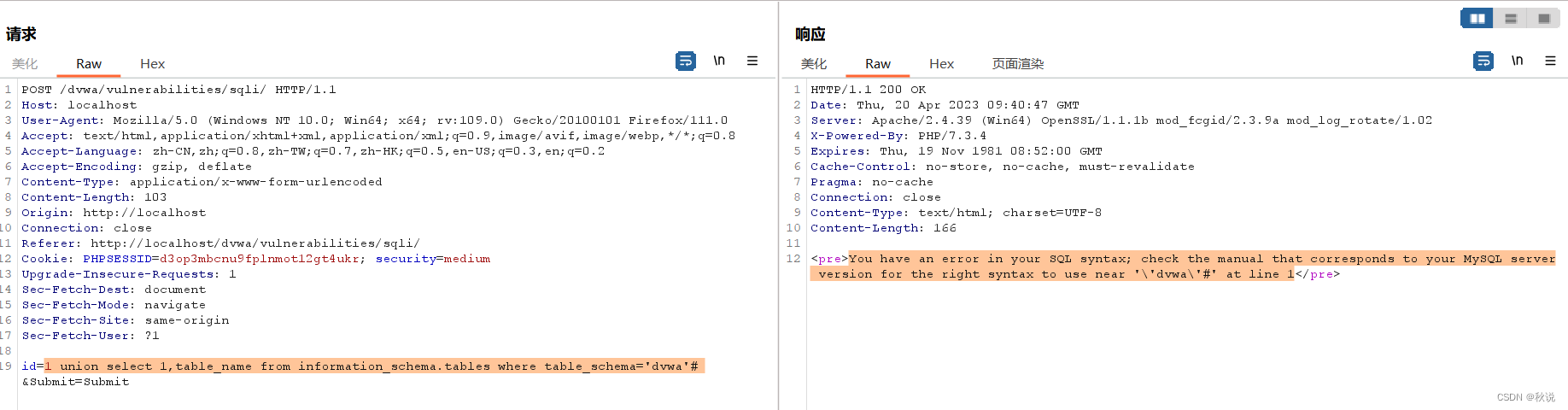
Task: Click the highlighted SQL syntax error message
Action: click(x=1183, y=266)
